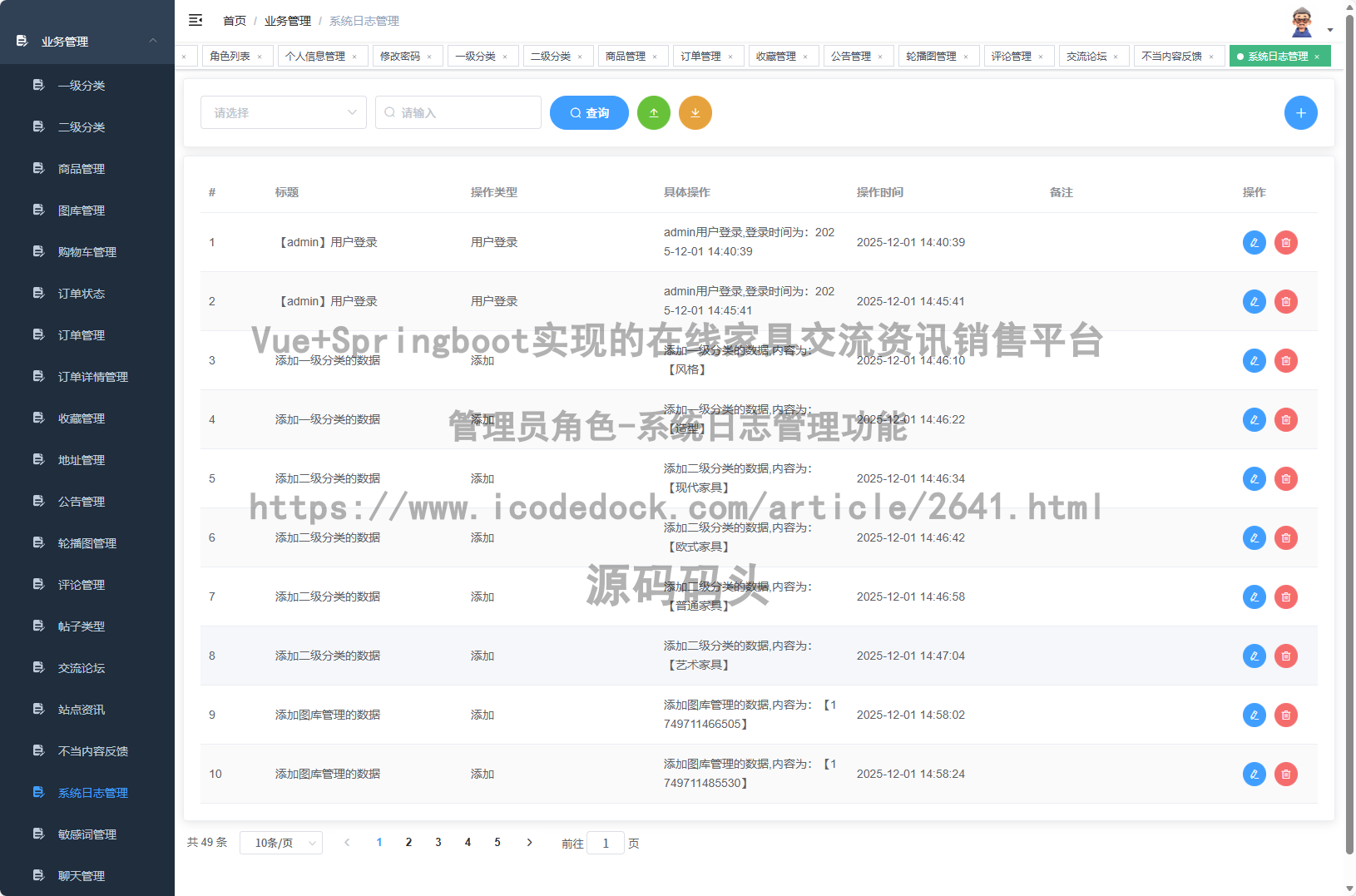1356x896 pixels.
Task: Delete log entry number 10 via trash icon
Action: (x=1285, y=774)
